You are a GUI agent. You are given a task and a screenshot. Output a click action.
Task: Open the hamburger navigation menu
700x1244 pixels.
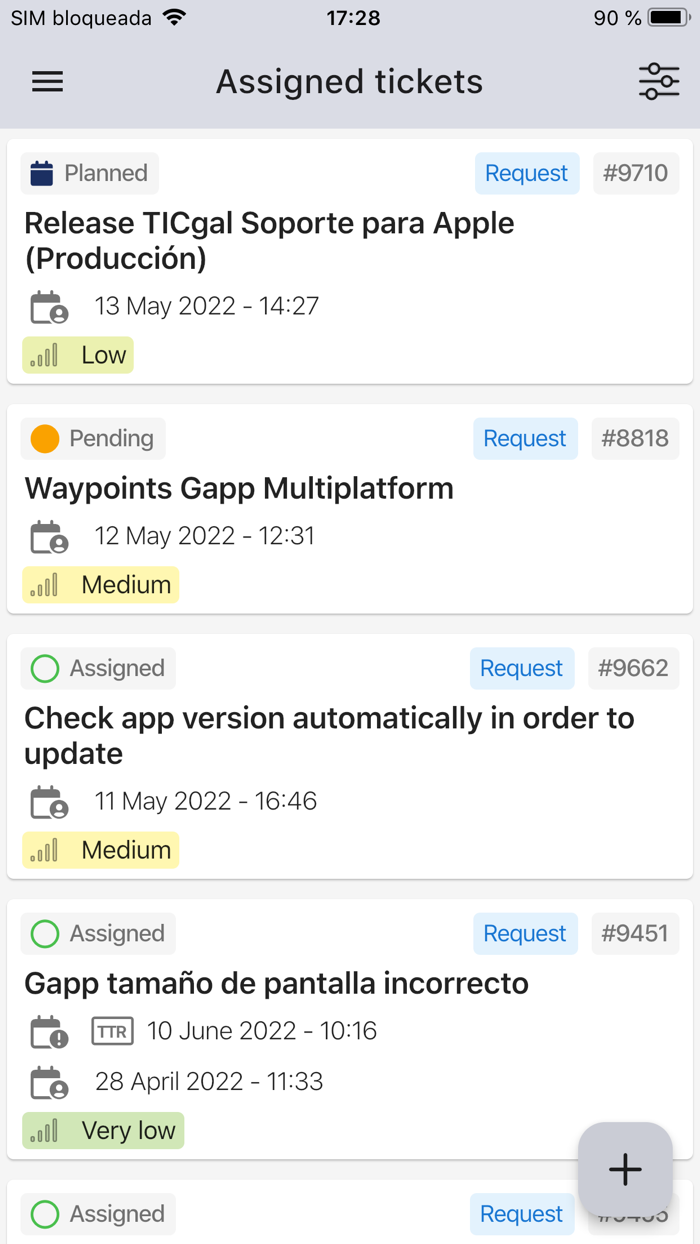pos(47,82)
